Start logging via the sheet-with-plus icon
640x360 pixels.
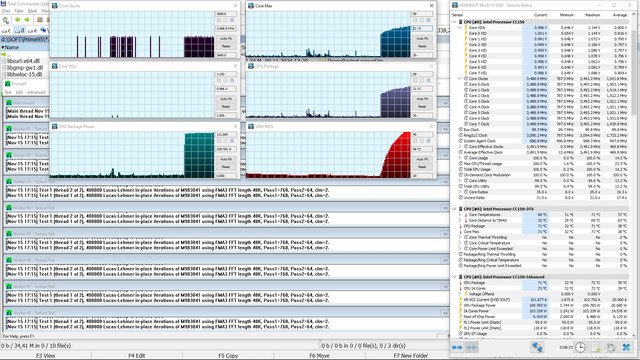596,347
